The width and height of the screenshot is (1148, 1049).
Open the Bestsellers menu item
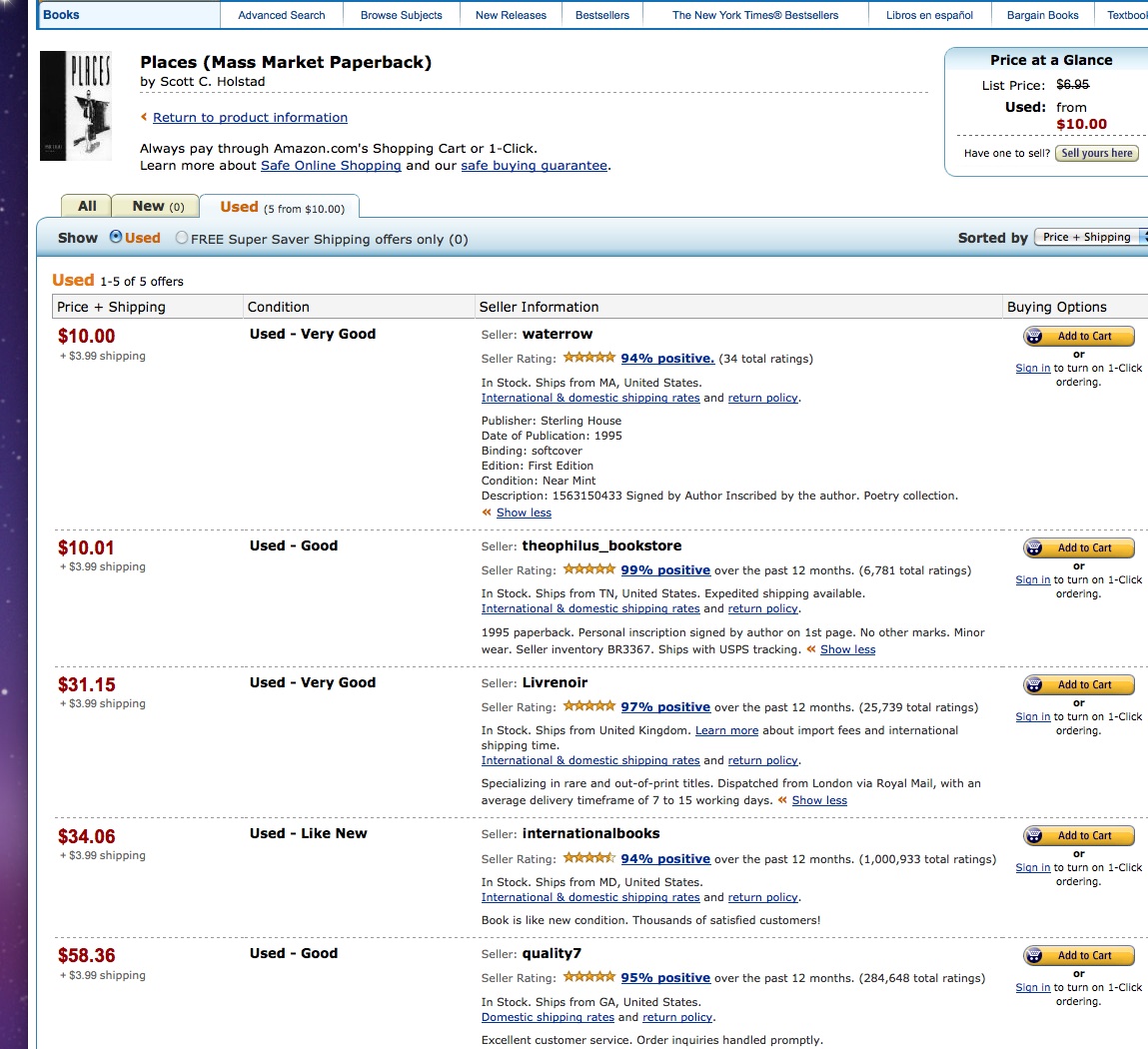tap(602, 15)
